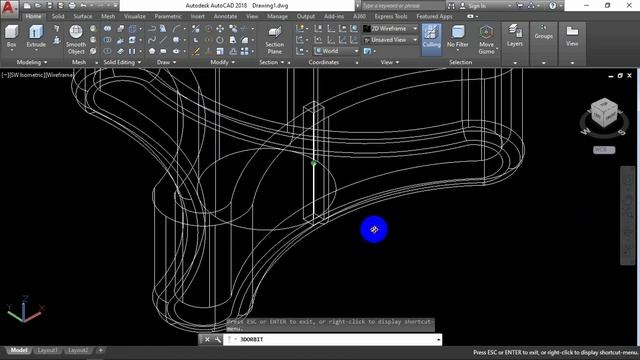
Task: Open the Express Tools ribbon tab
Action: (391, 16)
